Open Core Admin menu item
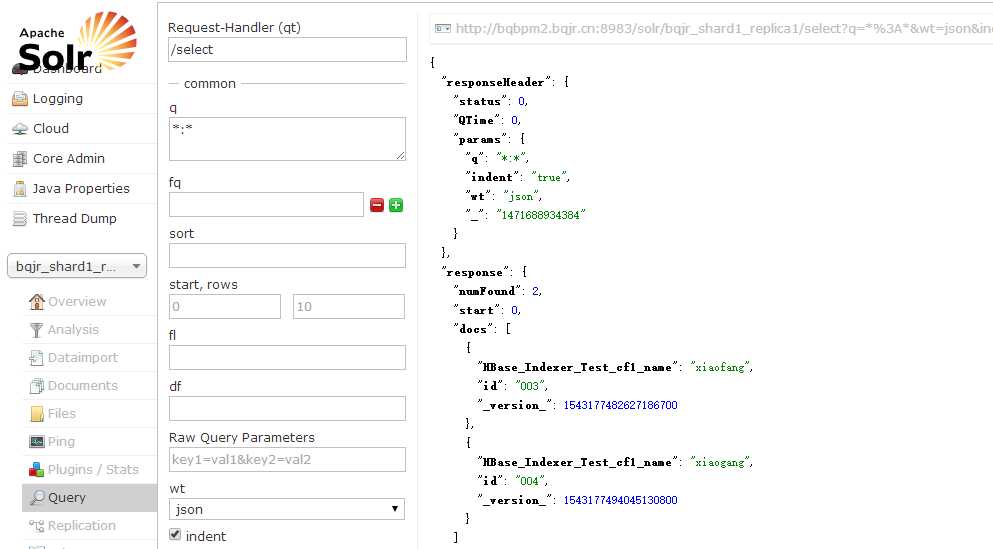 pos(69,158)
